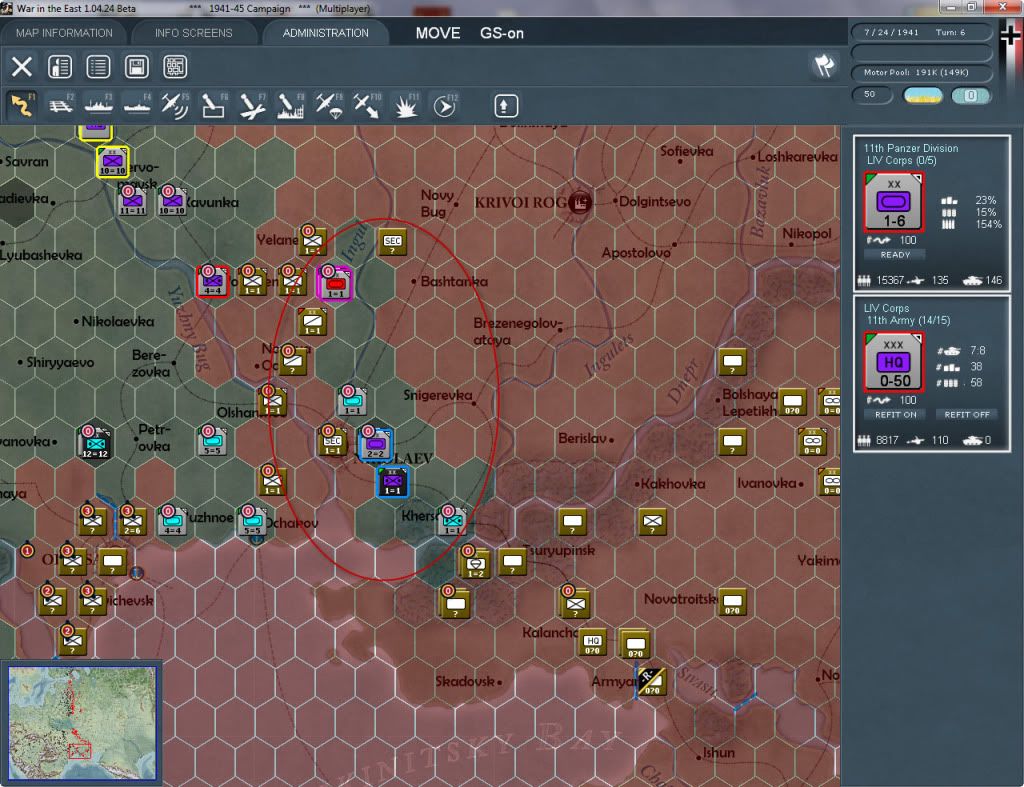Switch to the ADMINISTRATION tab
Image resolution: width=1024 pixels, height=787 pixels.
tap(325, 33)
